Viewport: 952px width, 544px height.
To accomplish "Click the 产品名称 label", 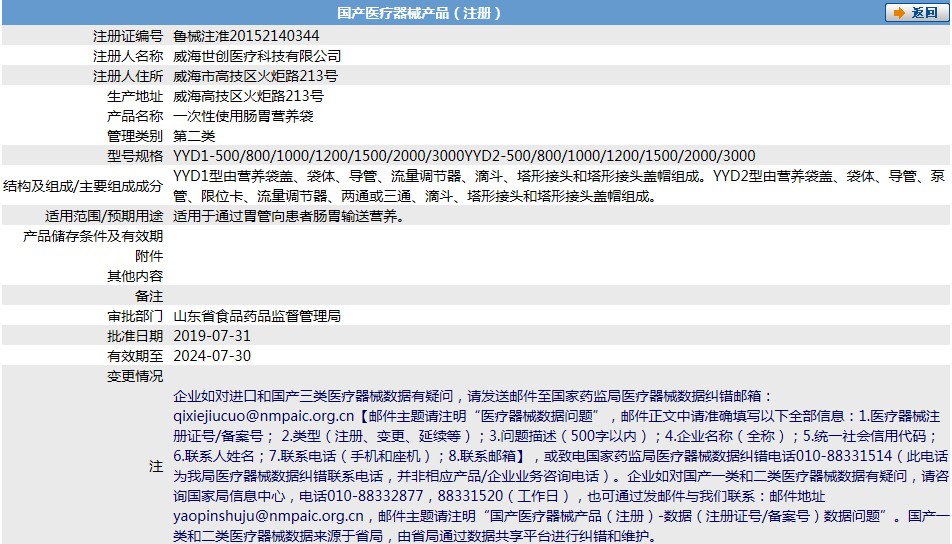I will click(135, 116).
